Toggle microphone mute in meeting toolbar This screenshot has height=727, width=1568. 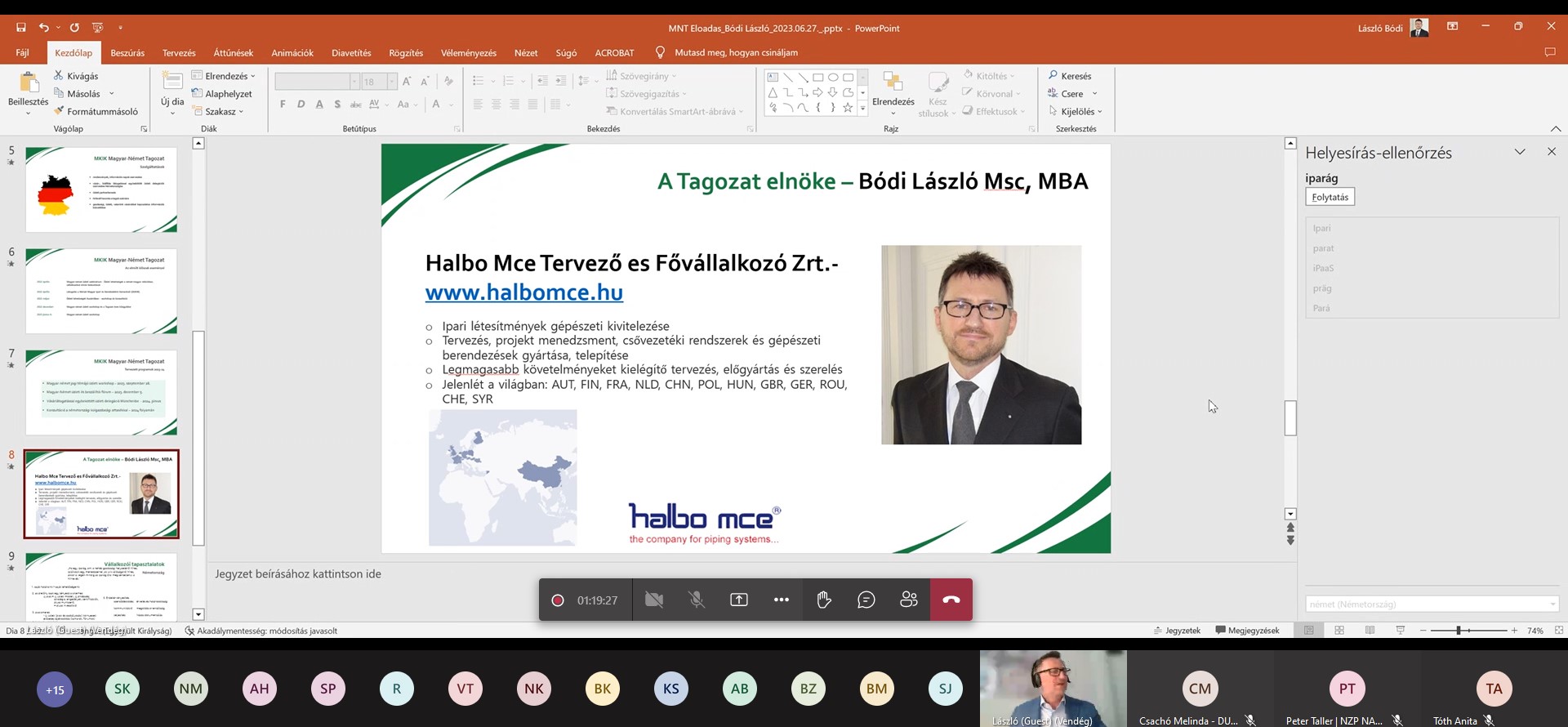[697, 600]
